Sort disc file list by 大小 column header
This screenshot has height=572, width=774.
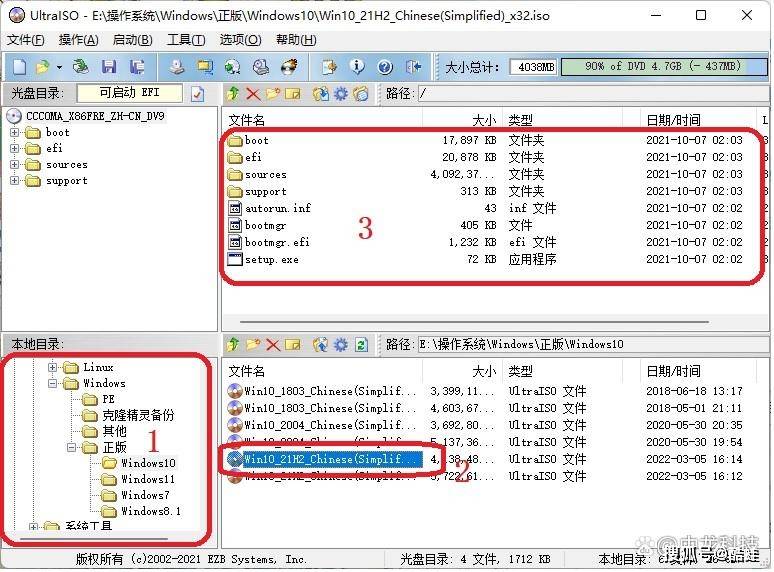pos(462,120)
